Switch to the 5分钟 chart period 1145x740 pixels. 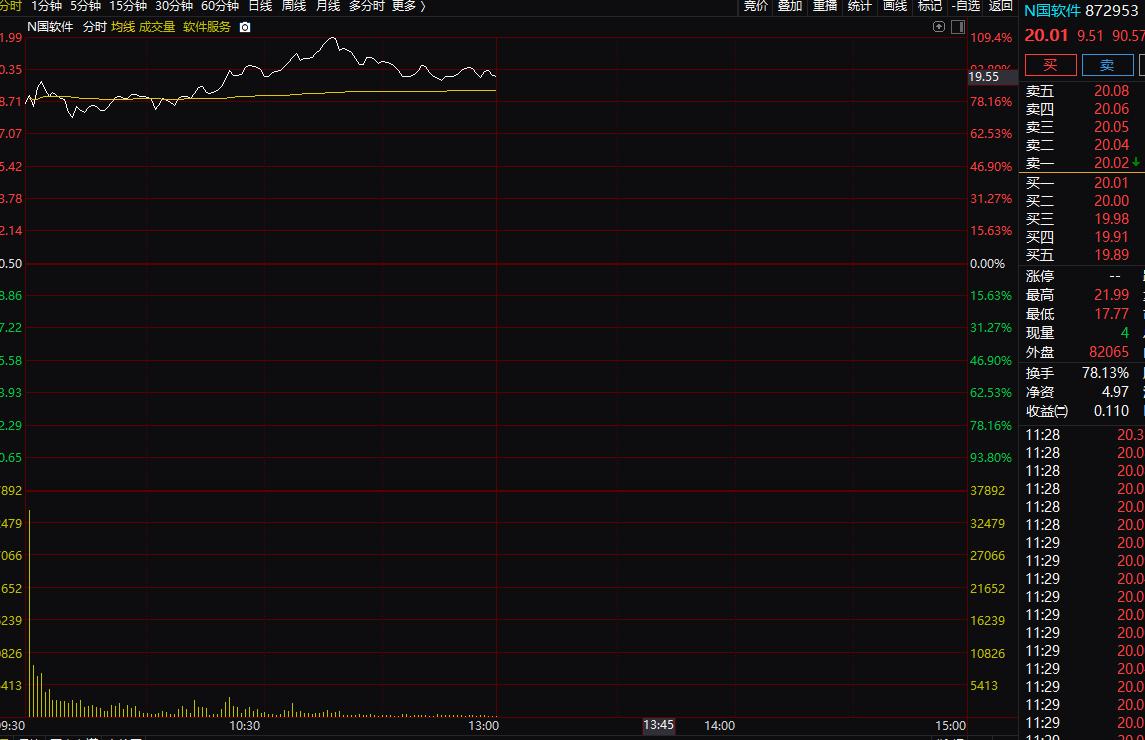[85, 6]
